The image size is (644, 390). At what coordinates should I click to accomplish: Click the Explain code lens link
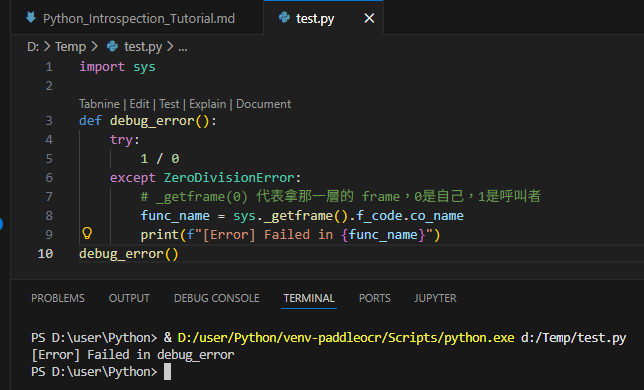click(207, 104)
